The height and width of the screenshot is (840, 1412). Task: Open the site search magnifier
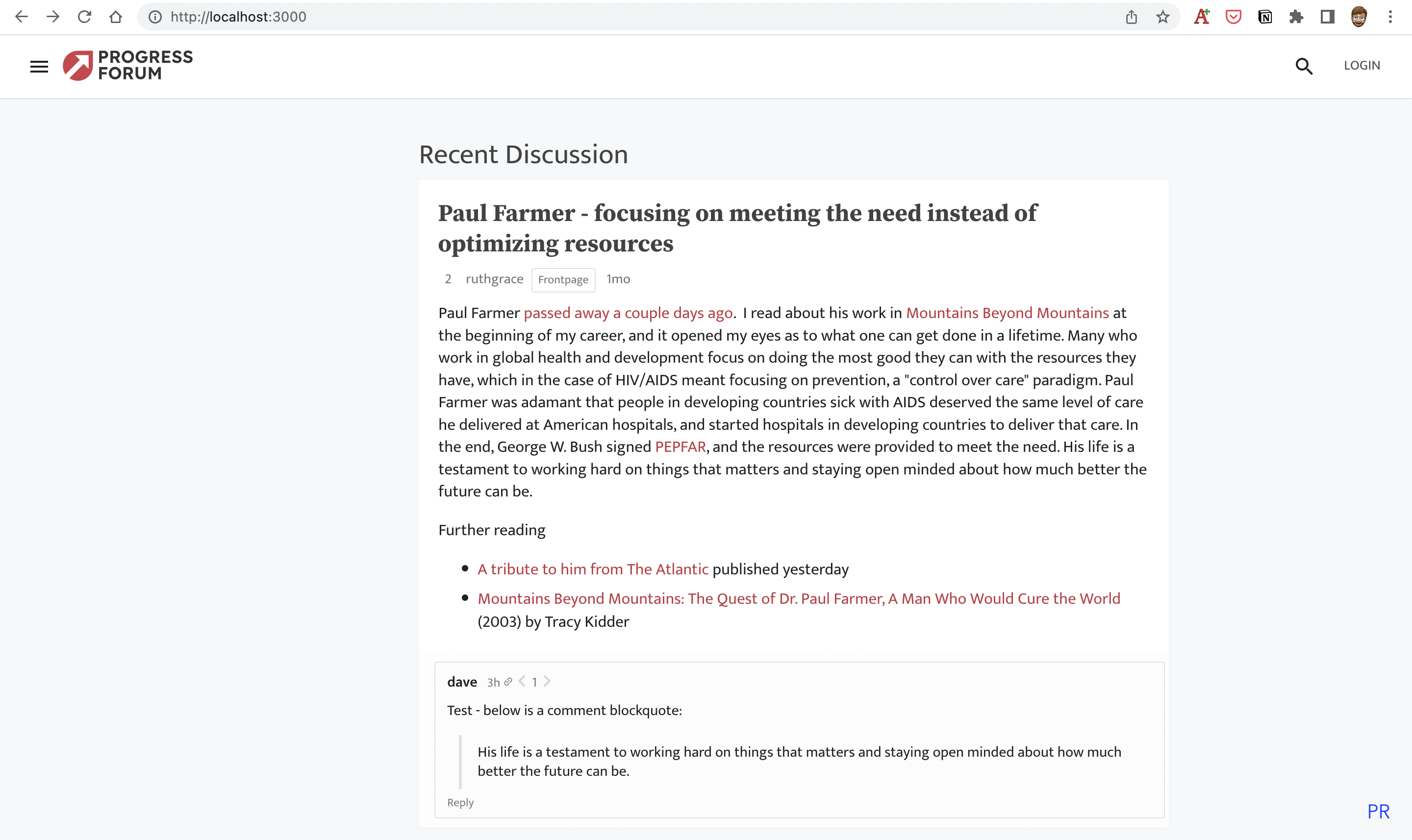coord(1303,66)
